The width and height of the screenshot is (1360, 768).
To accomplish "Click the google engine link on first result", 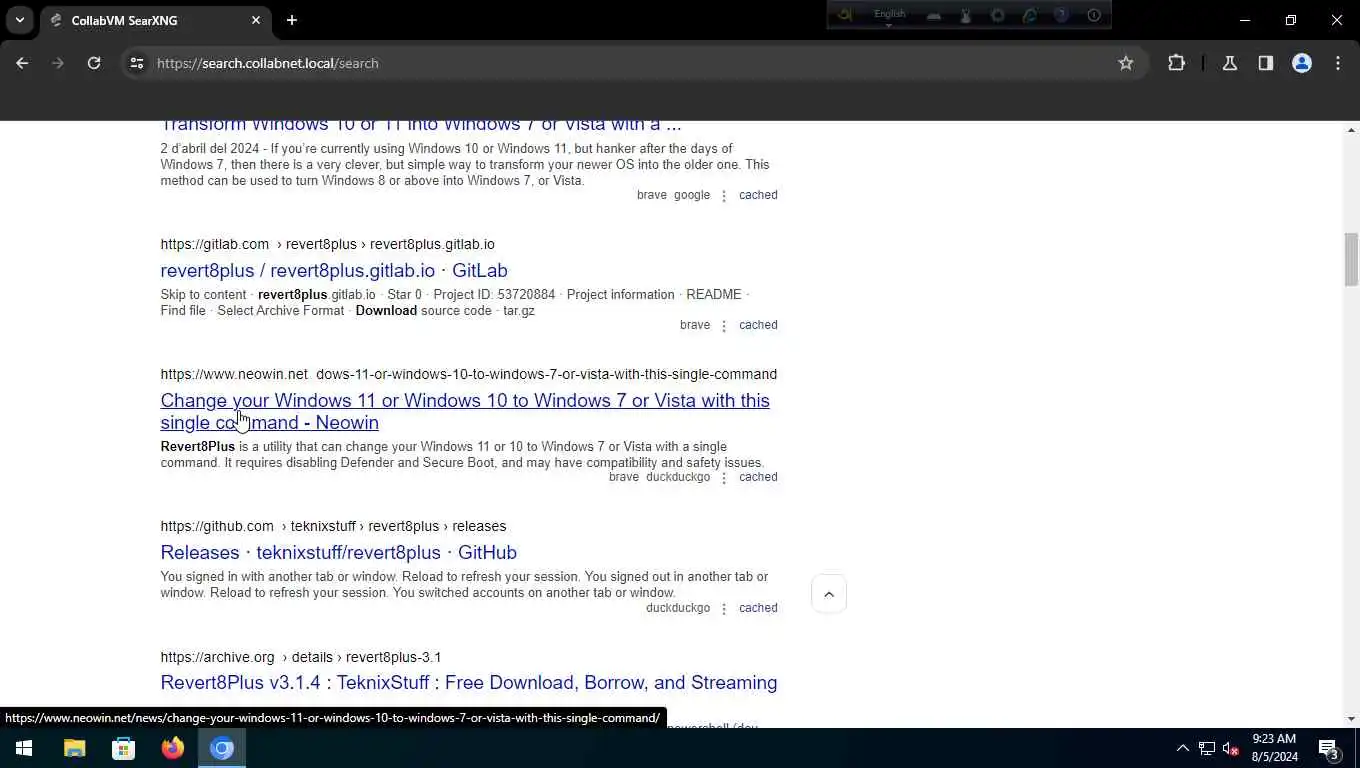I will (692, 195).
